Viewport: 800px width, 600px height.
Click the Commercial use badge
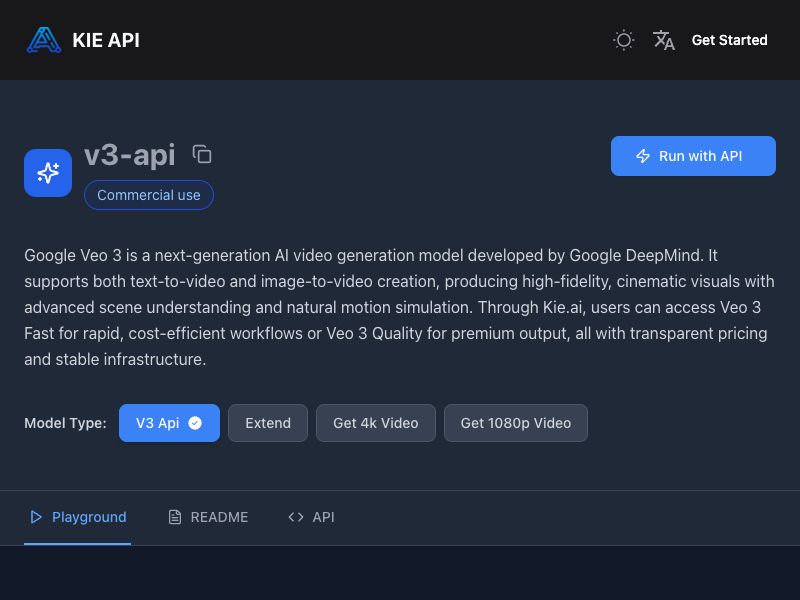(148, 194)
